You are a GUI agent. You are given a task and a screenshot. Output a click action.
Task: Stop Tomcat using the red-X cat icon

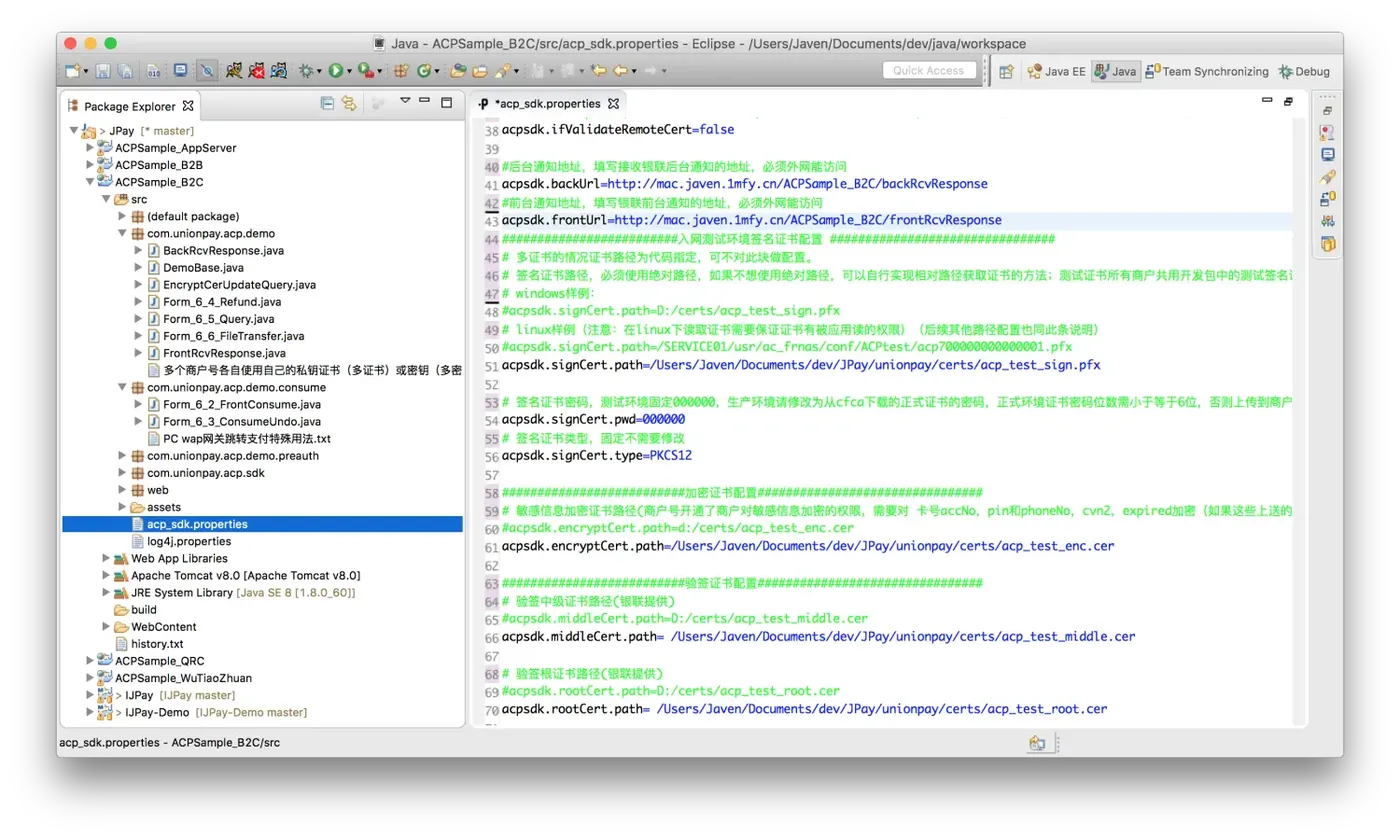pos(257,71)
